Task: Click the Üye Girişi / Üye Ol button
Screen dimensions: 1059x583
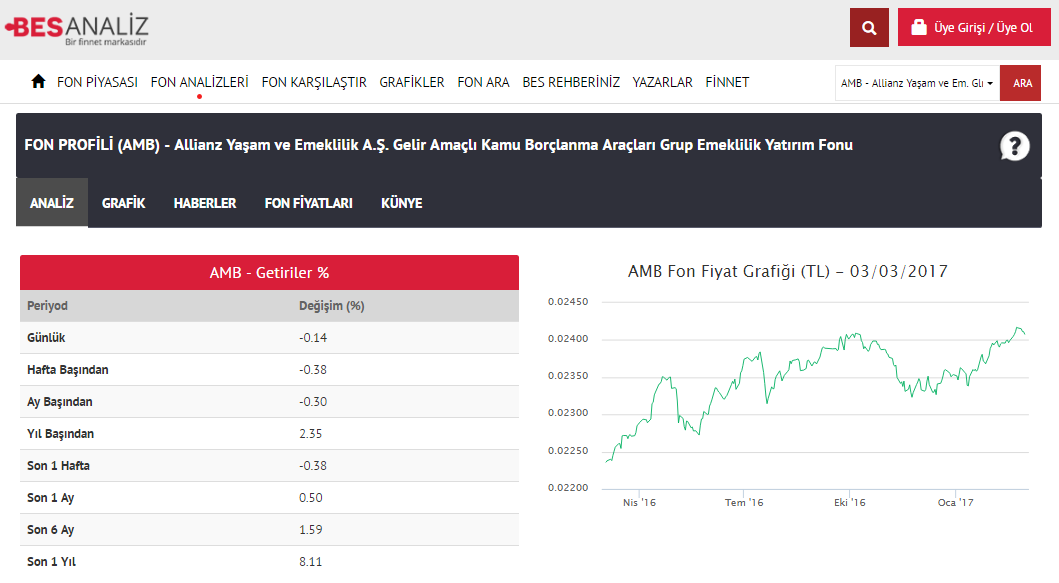Action: tap(974, 28)
